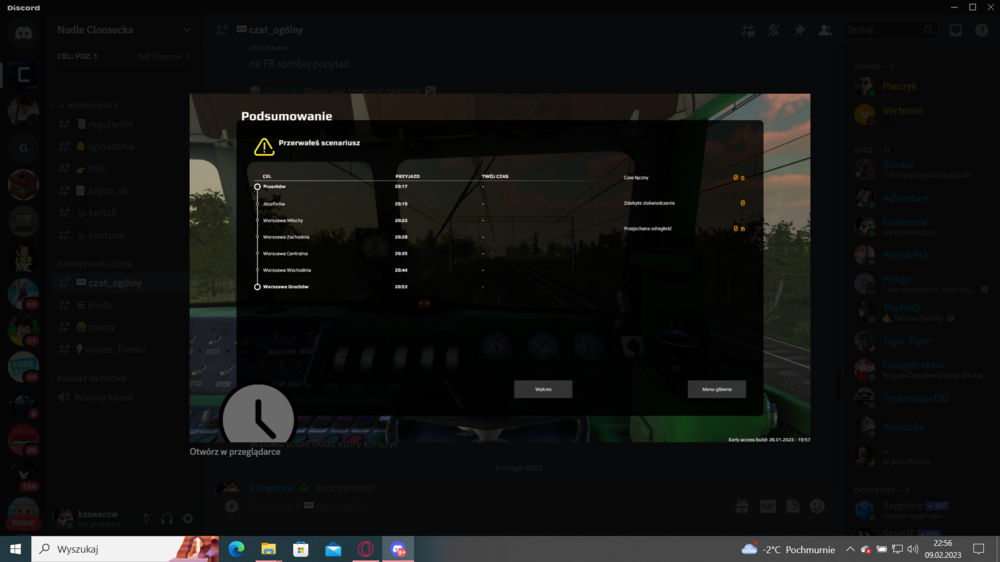Show hidden system tray icons chevron

[850, 549]
